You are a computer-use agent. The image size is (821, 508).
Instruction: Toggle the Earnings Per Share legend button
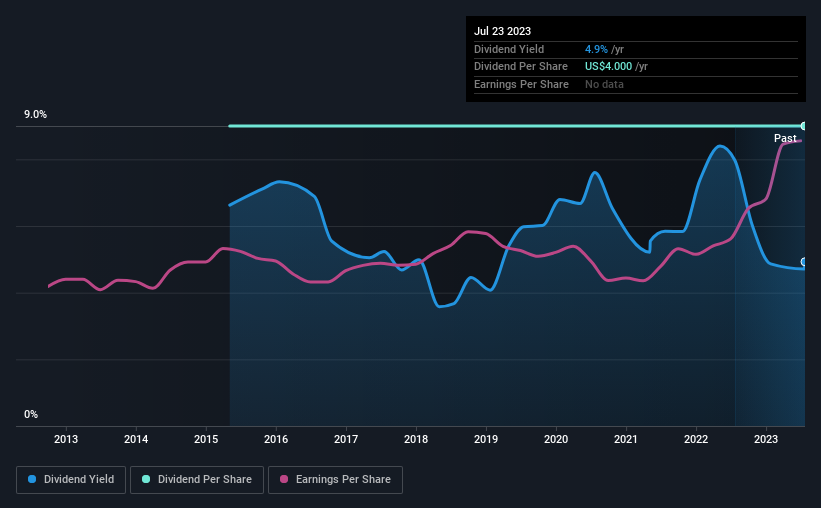[x=335, y=479]
